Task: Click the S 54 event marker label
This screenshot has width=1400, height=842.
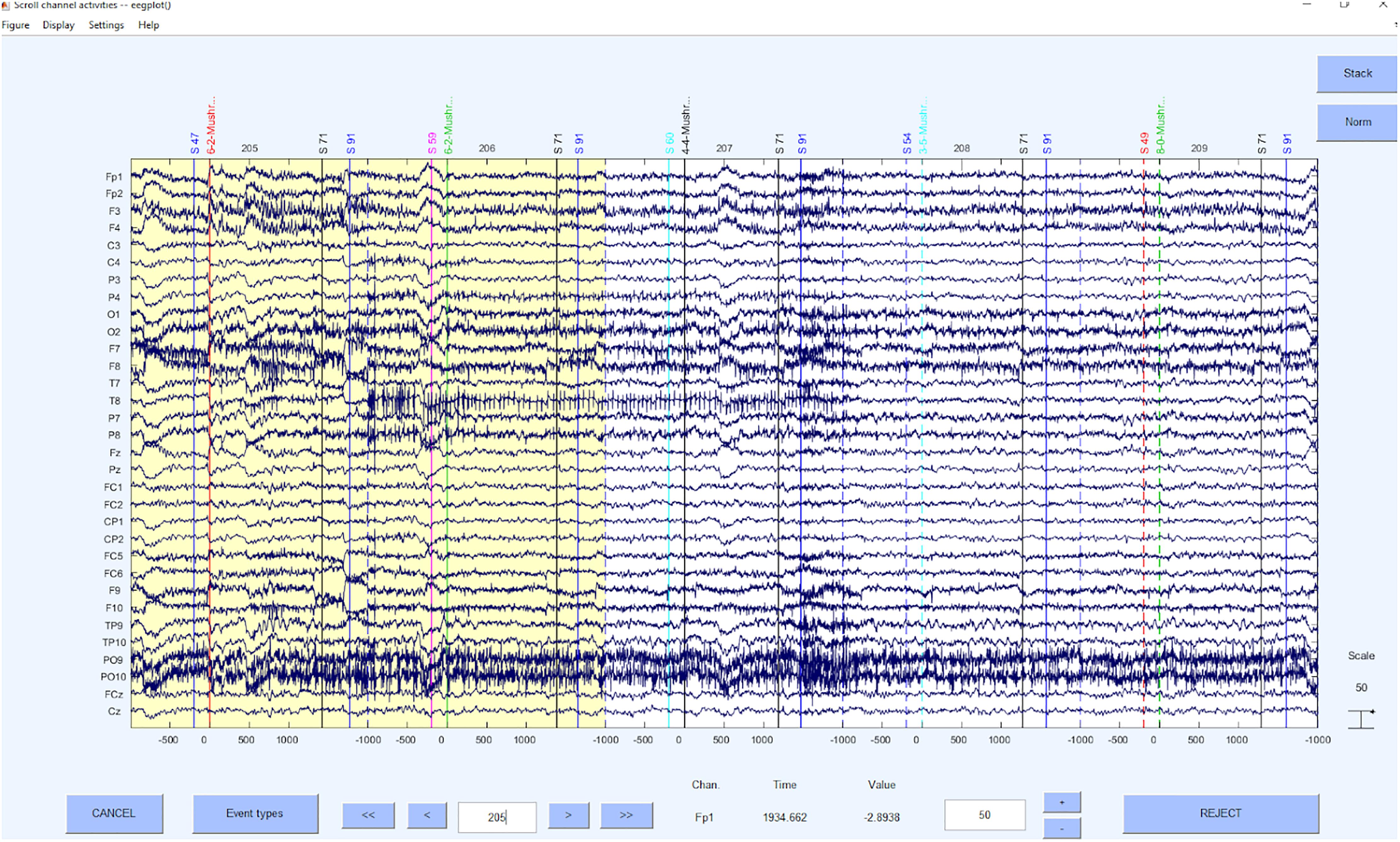Action: click(x=907, y=144)
